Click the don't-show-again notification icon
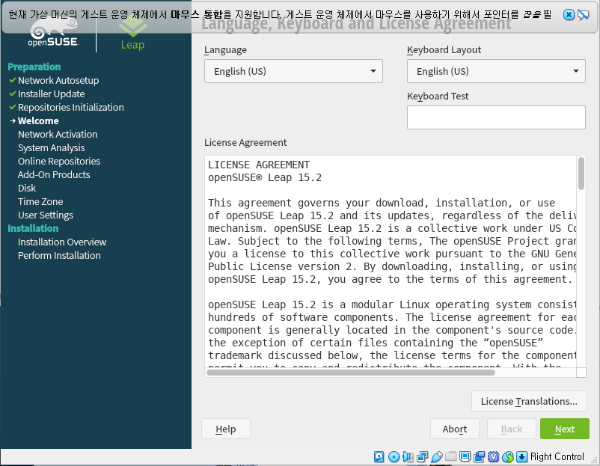The image size is (600, 466). [584, 15]
